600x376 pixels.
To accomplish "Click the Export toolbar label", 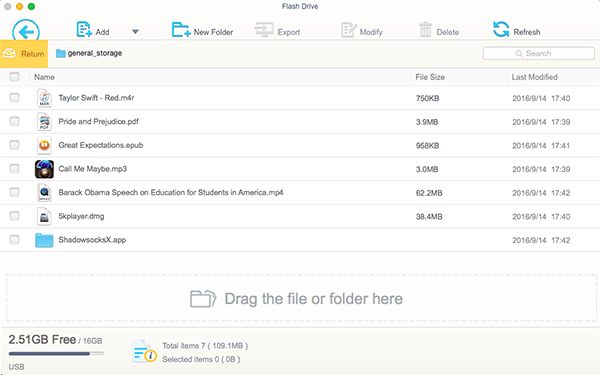I will [x=289, y=32].
